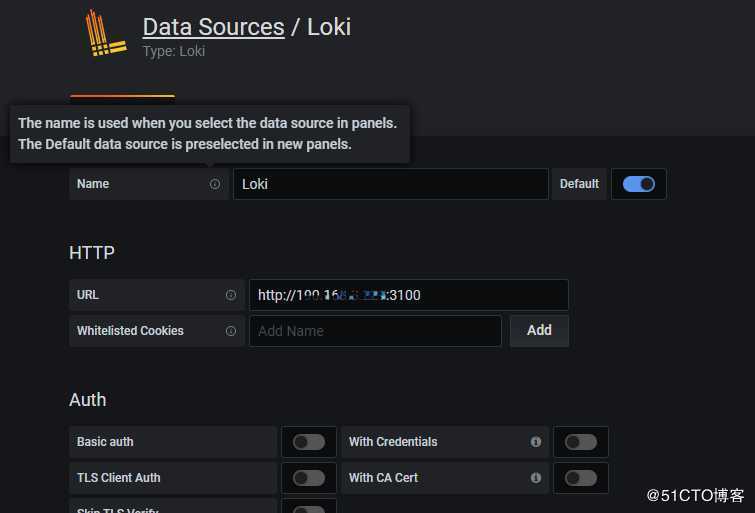Click the Whitelisted Cookies info icon

[x=231, y=331]
